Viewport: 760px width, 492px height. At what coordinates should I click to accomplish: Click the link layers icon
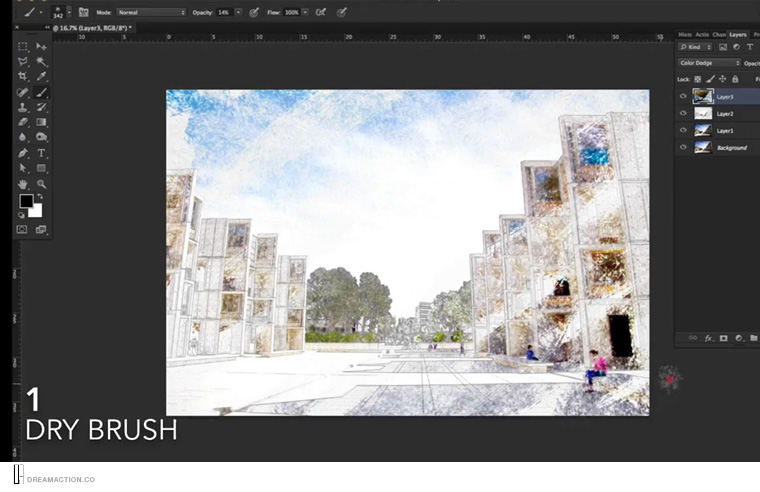693,338
